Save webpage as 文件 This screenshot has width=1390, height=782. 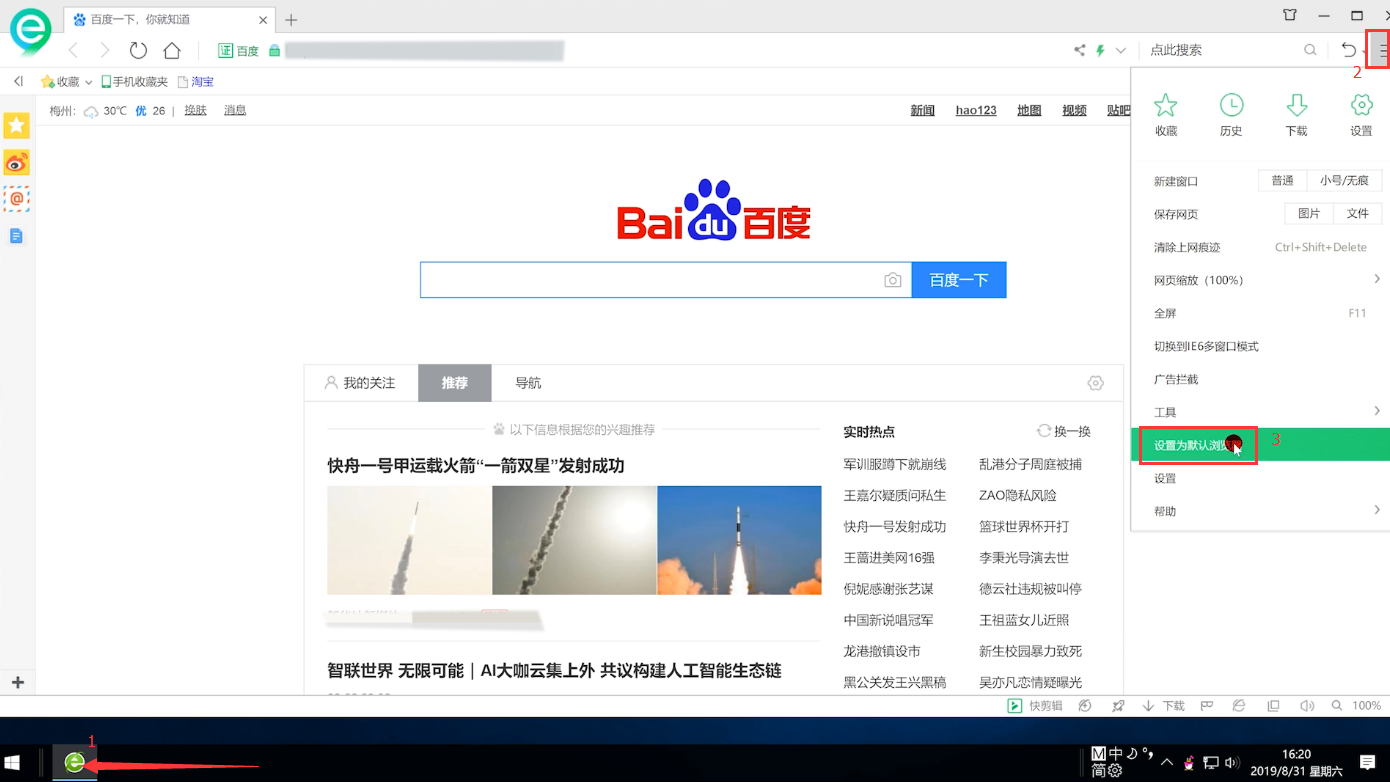(x=1358, y=214)
